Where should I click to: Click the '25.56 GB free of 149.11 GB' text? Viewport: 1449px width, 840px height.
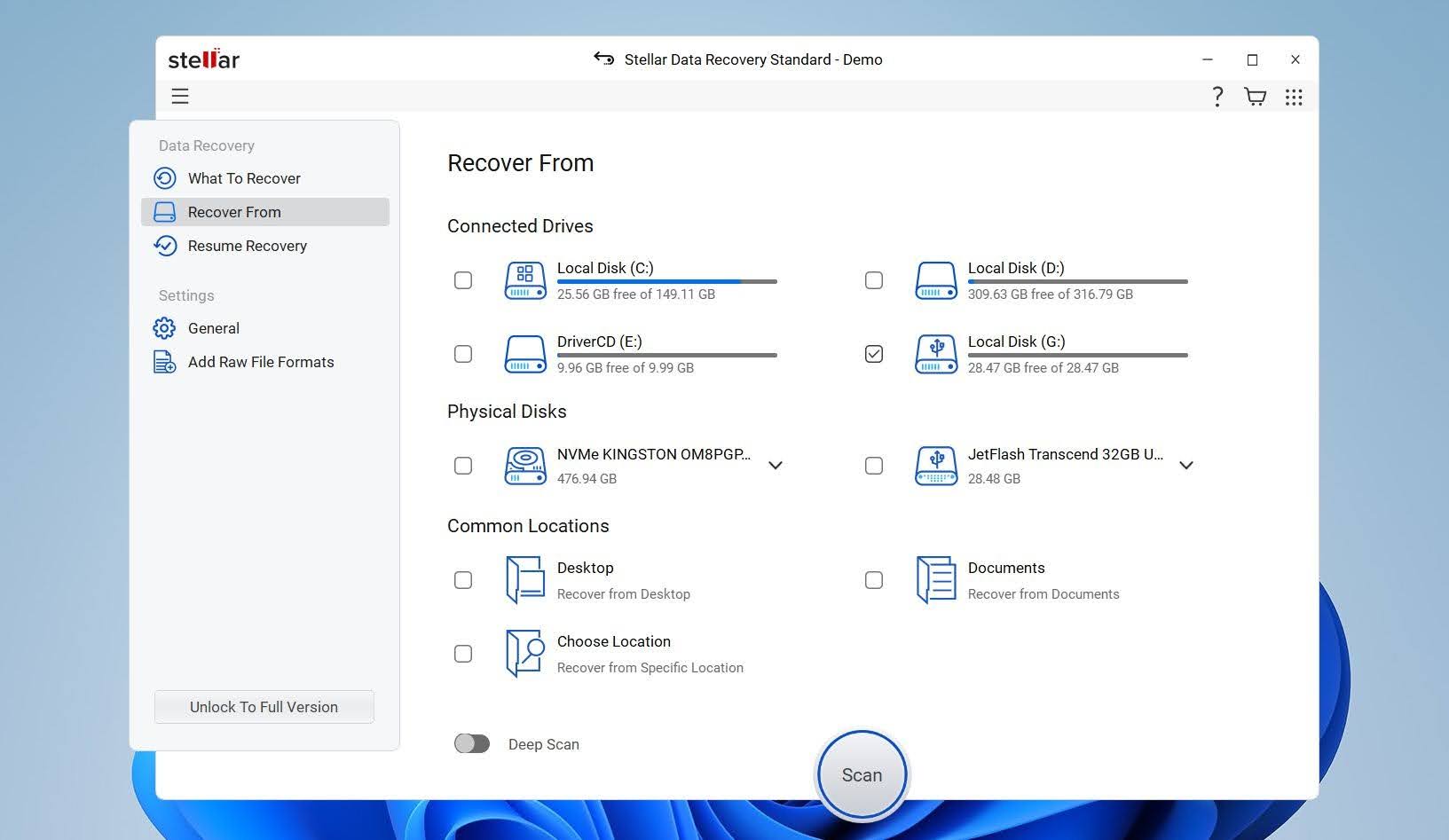click(x=636, y=294)
